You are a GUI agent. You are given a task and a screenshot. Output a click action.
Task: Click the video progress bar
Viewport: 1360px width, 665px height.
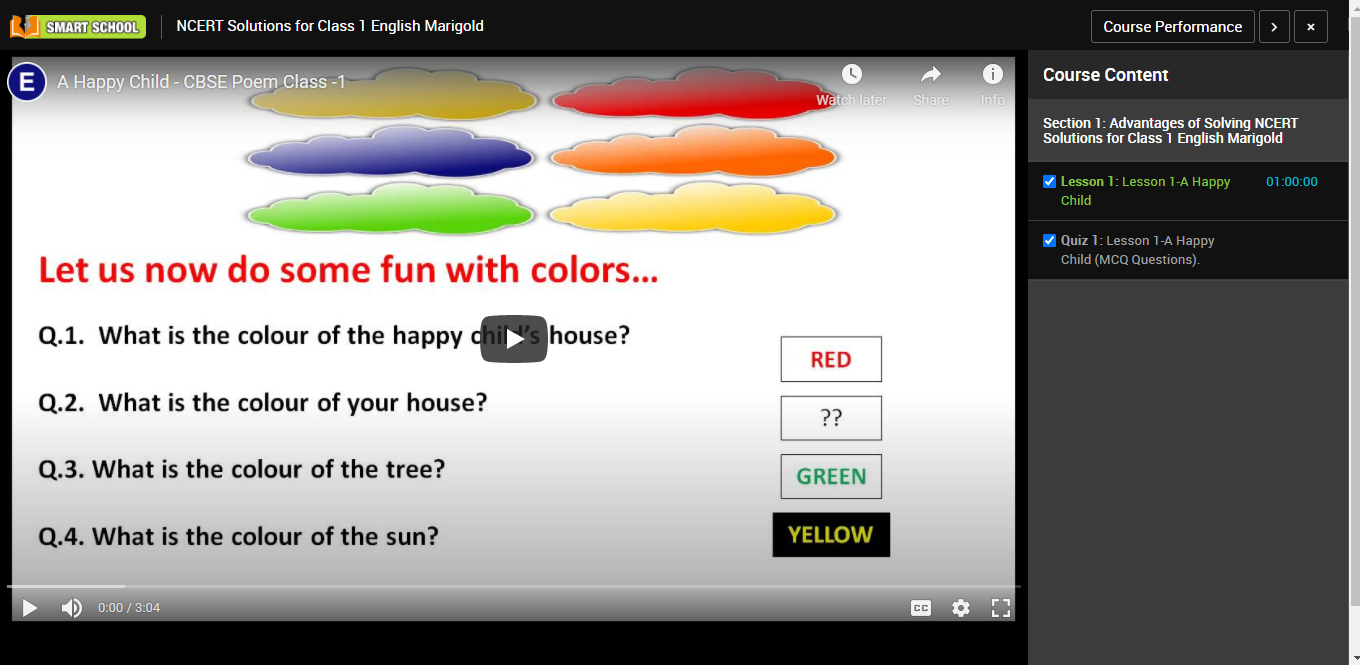[513, 586]
